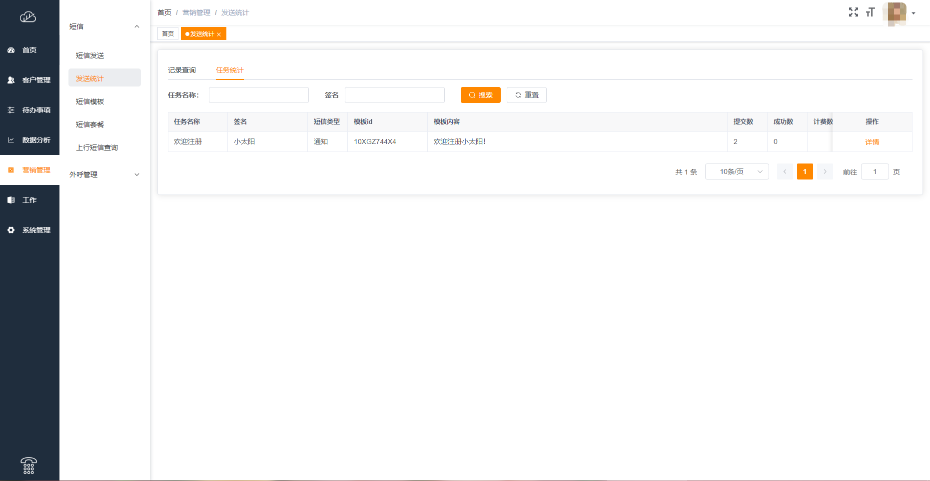Open user account dropdown arrow
The image size is (930, 481).
coord(914,13)
